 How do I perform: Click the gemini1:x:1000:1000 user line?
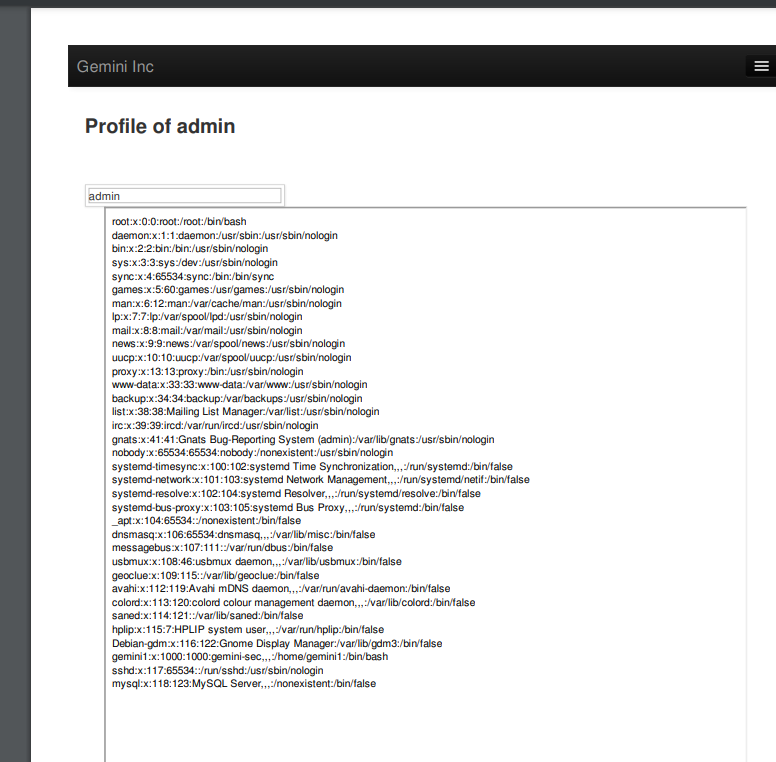(x=250, y=657)
